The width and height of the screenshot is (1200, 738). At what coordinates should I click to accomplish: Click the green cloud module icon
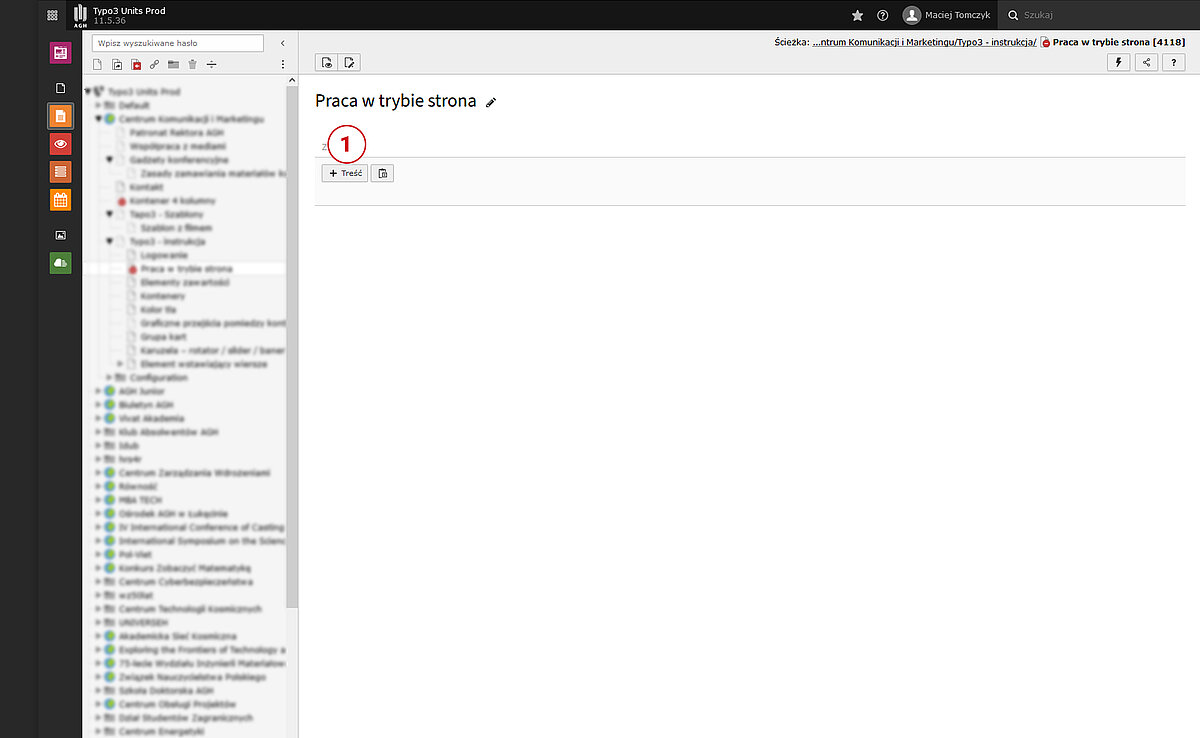point(61,263)
